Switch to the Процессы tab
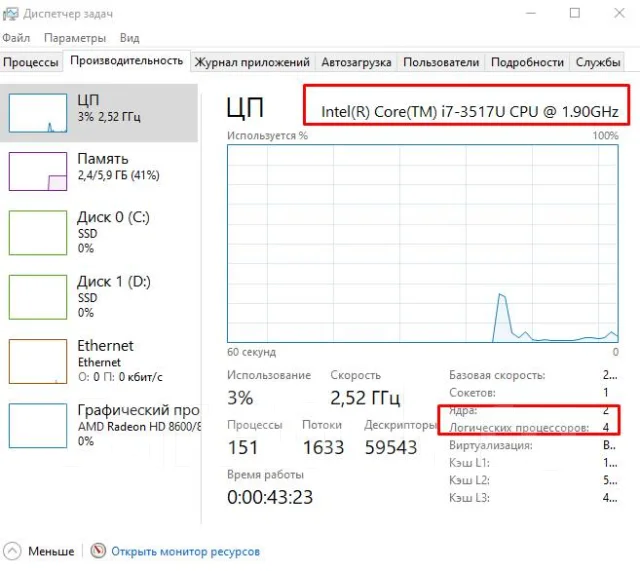The width and height of the screenshot is (640, 571). [31, 62]
